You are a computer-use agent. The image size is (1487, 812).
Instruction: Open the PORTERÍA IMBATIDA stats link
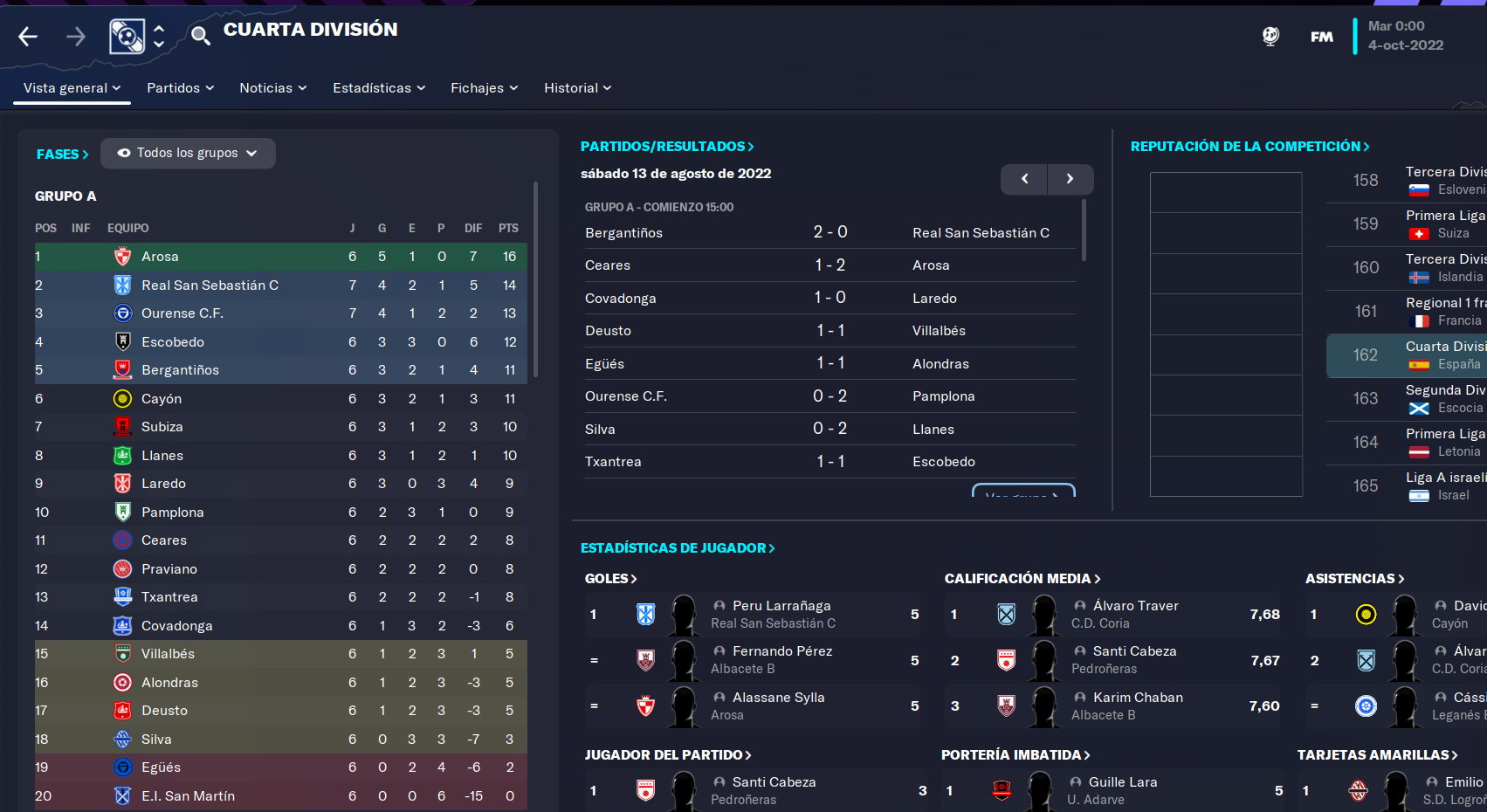pyautogui.click(x=1015, y=755)
